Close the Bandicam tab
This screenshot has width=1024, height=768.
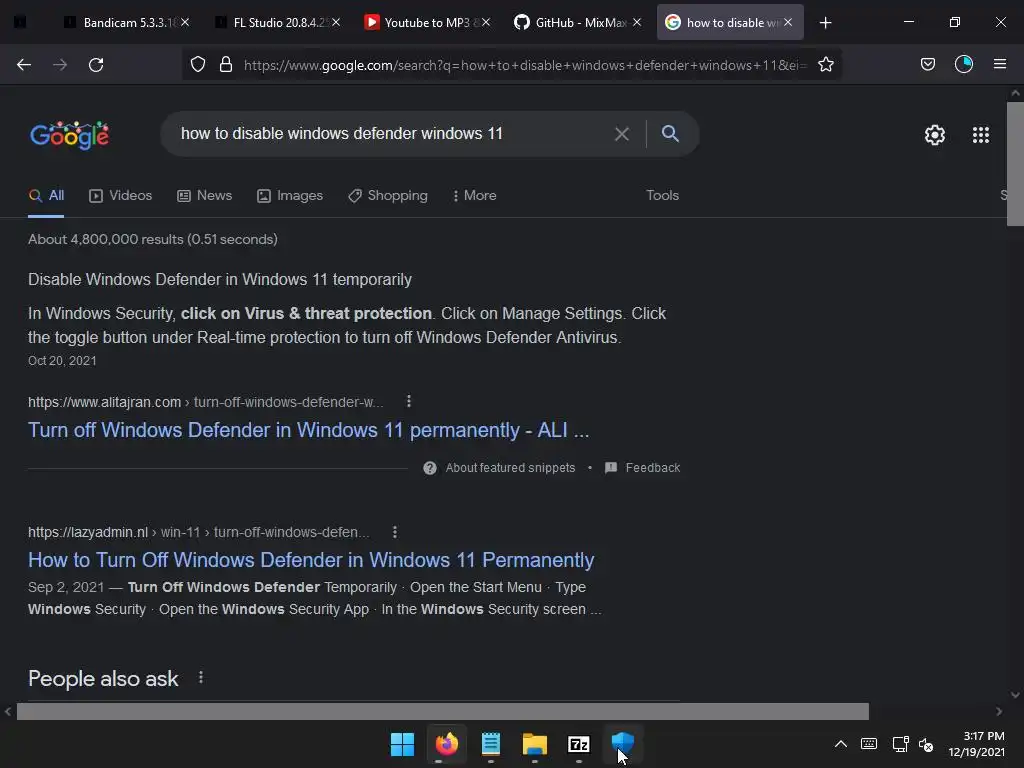[185, 23]
